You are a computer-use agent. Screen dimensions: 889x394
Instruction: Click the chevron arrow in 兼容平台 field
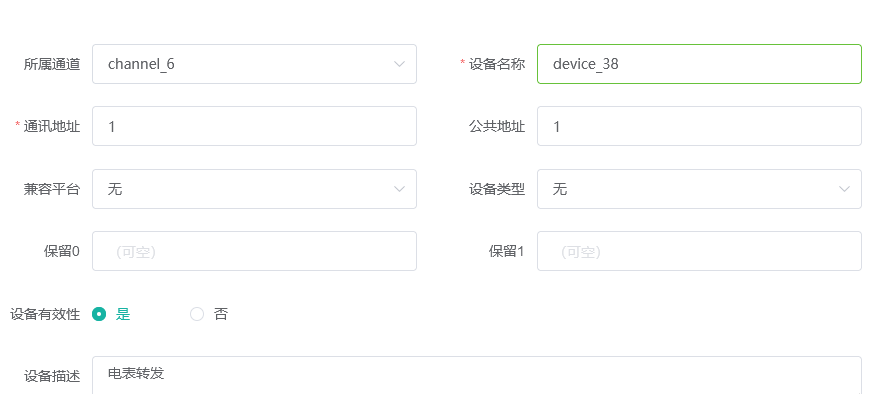(399, 189)
